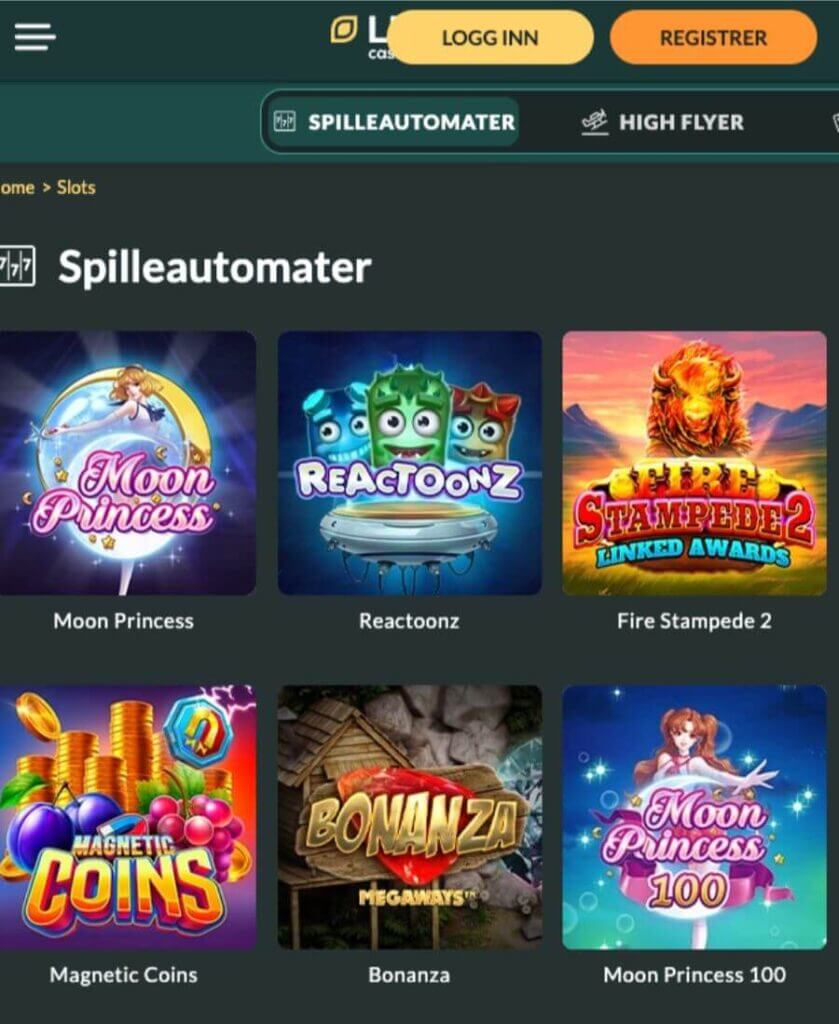Click the Reactoonz title label
The image size is (839, 1024).
[409, 620]
